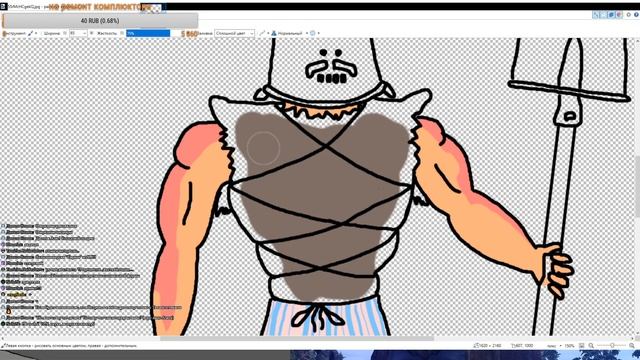Toggle the Layers window button
This screenshot has height=360, width=640.
click(x=611, y=15)
